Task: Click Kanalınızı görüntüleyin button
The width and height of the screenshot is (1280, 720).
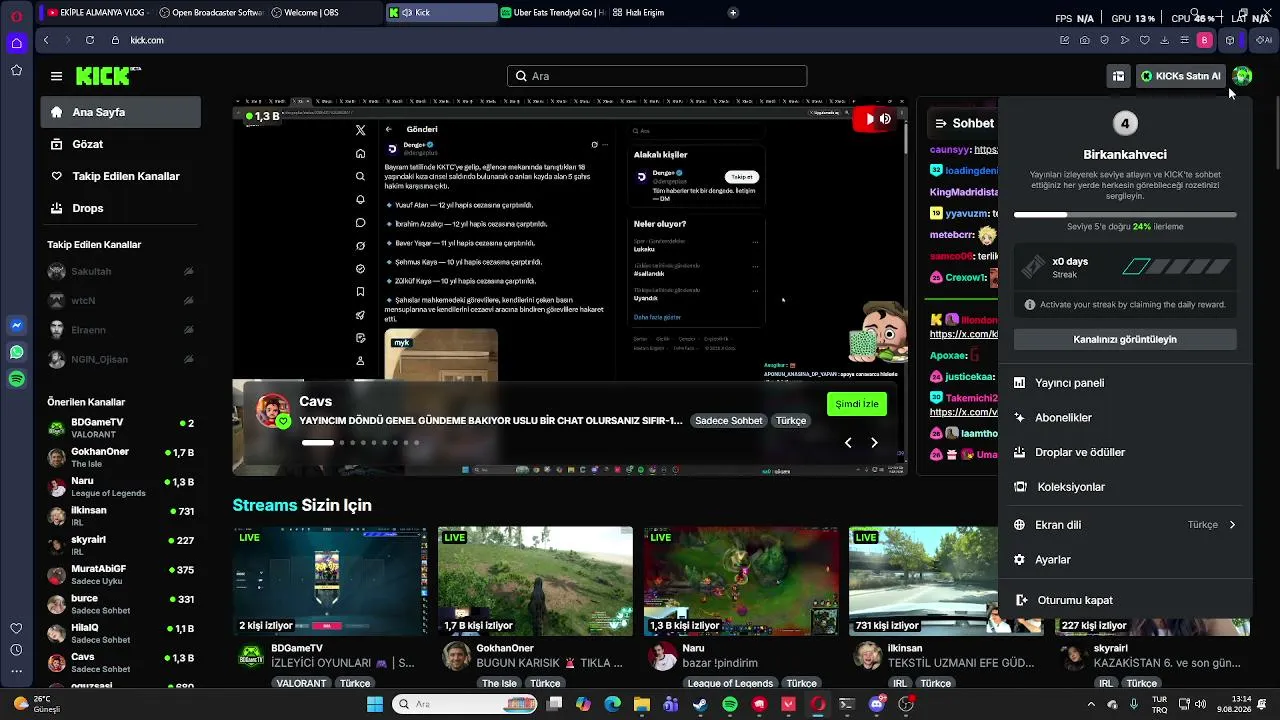Action: (x=1125, y=339)
